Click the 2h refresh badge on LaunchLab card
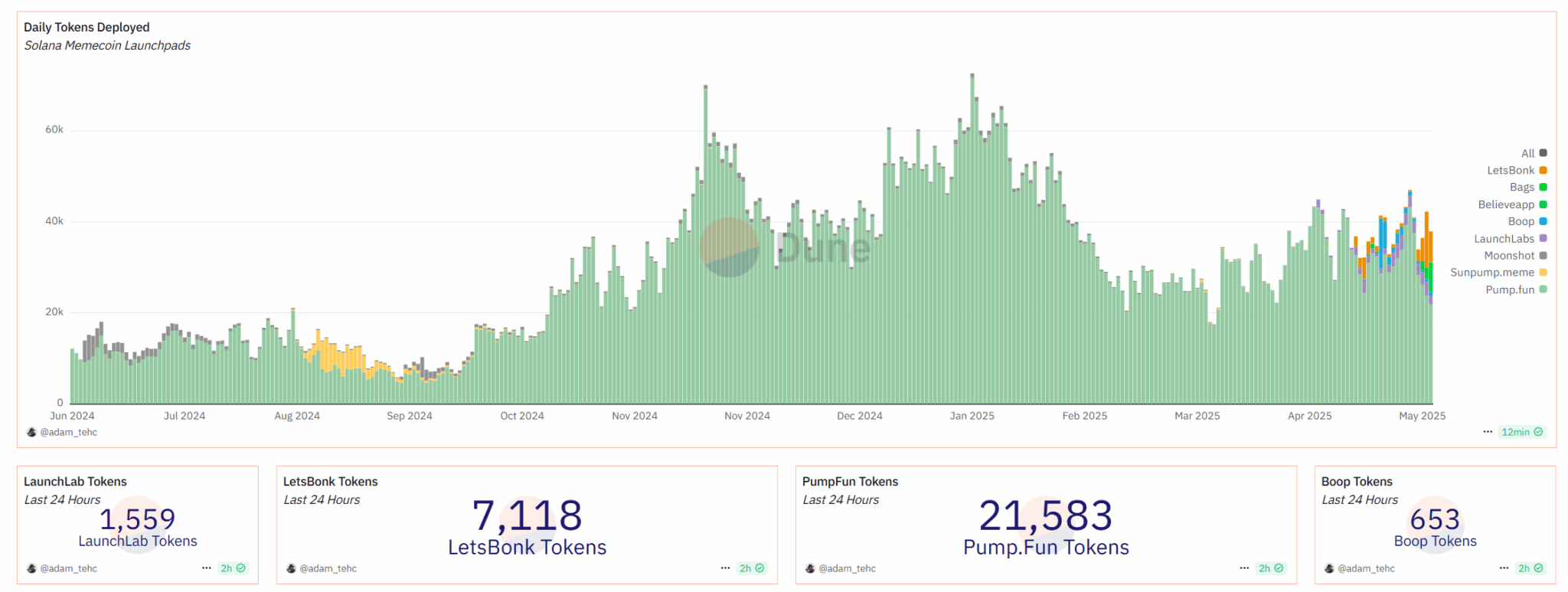This screenshot has height=592, width=1568. pos(233,568)
